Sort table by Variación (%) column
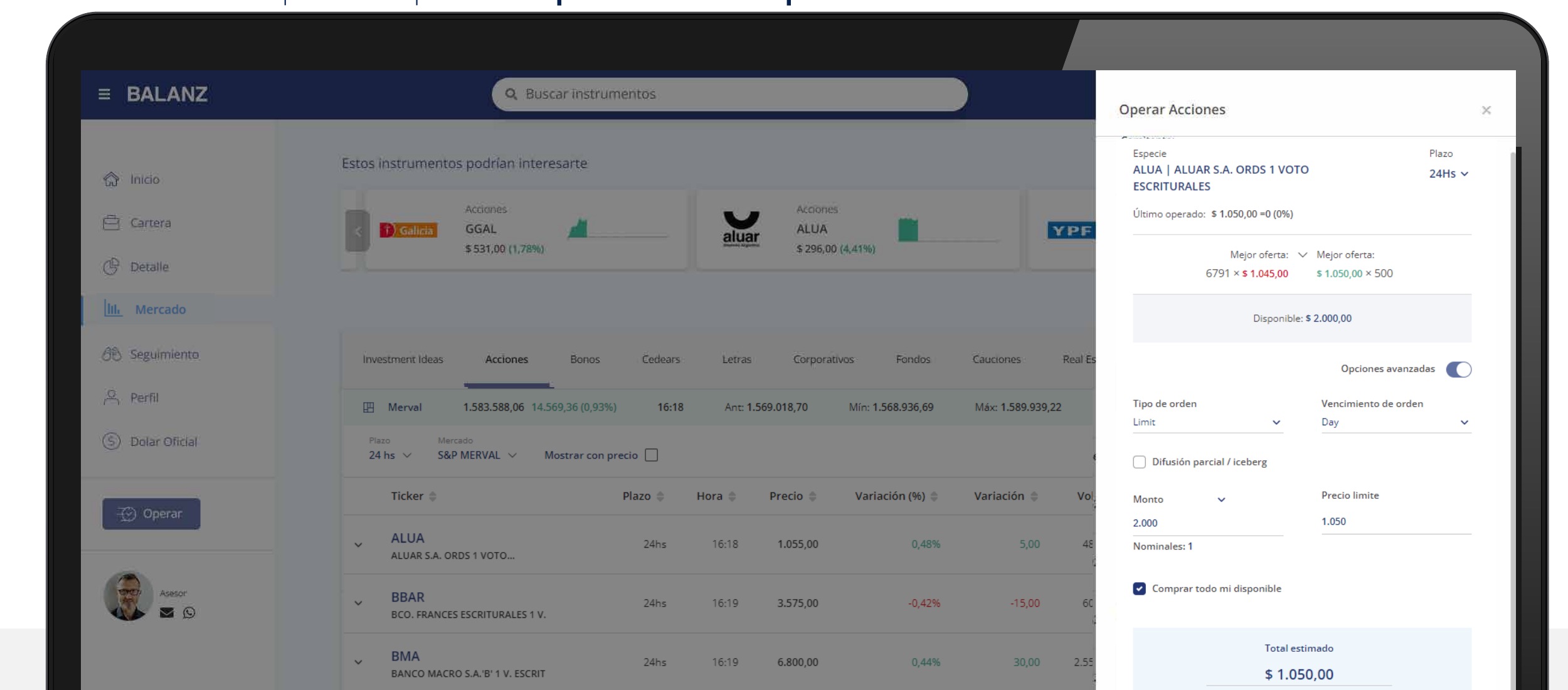Image resolution: width=1568 pixels, height=690 pixels. click(x=934, y=496)
